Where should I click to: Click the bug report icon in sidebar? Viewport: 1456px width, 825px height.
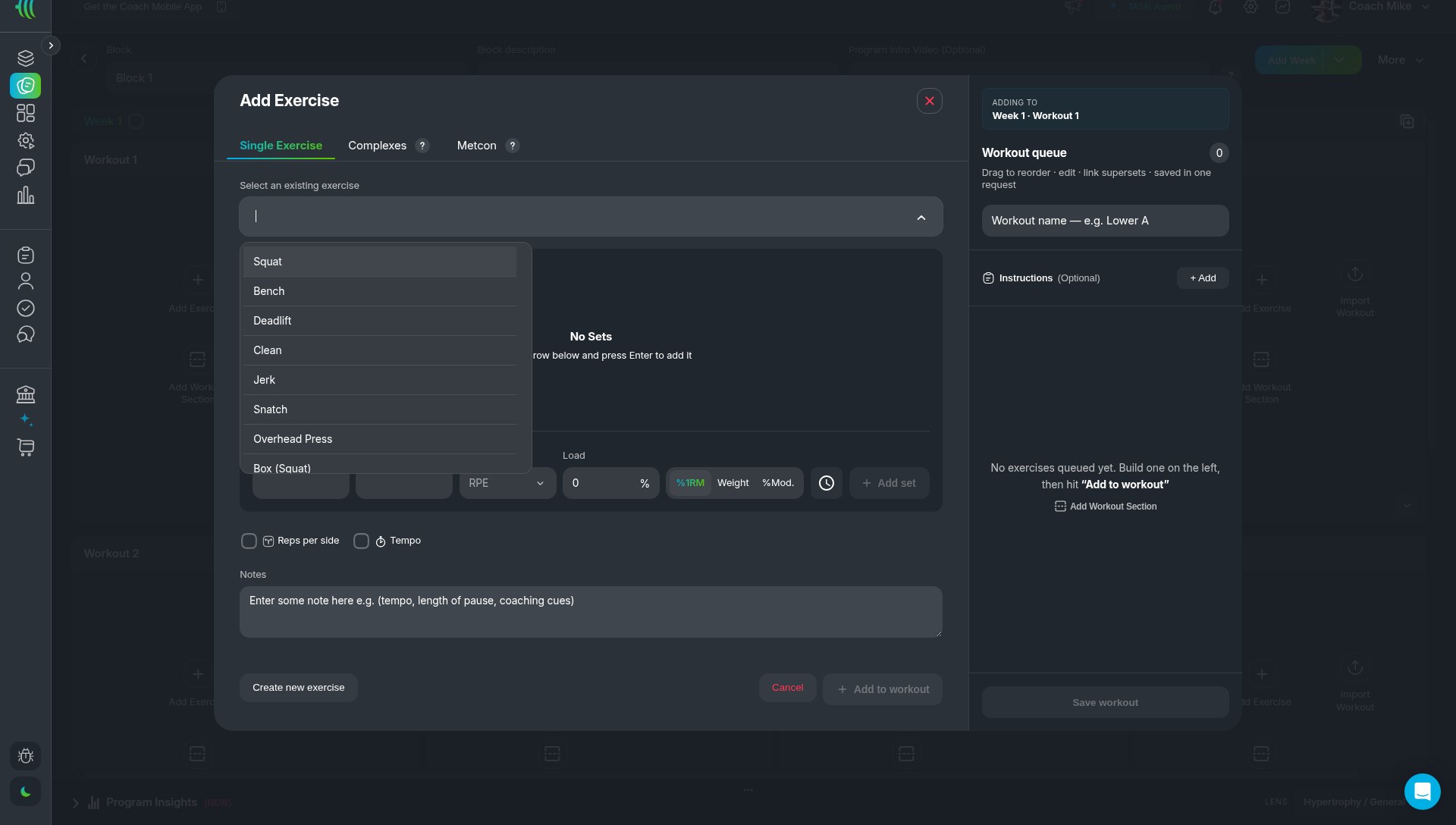pyautogui.click(x=25, y=756)
